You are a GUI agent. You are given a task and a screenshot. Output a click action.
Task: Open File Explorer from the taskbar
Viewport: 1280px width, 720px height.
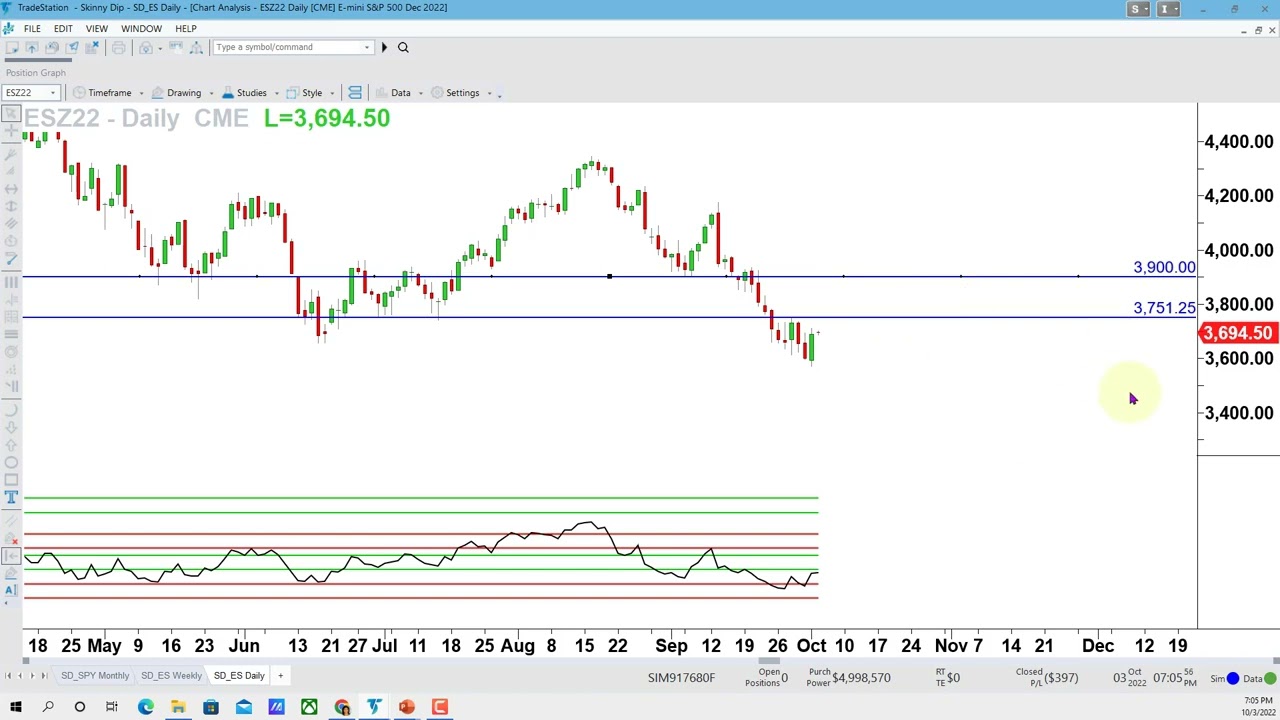coord(178,708)
